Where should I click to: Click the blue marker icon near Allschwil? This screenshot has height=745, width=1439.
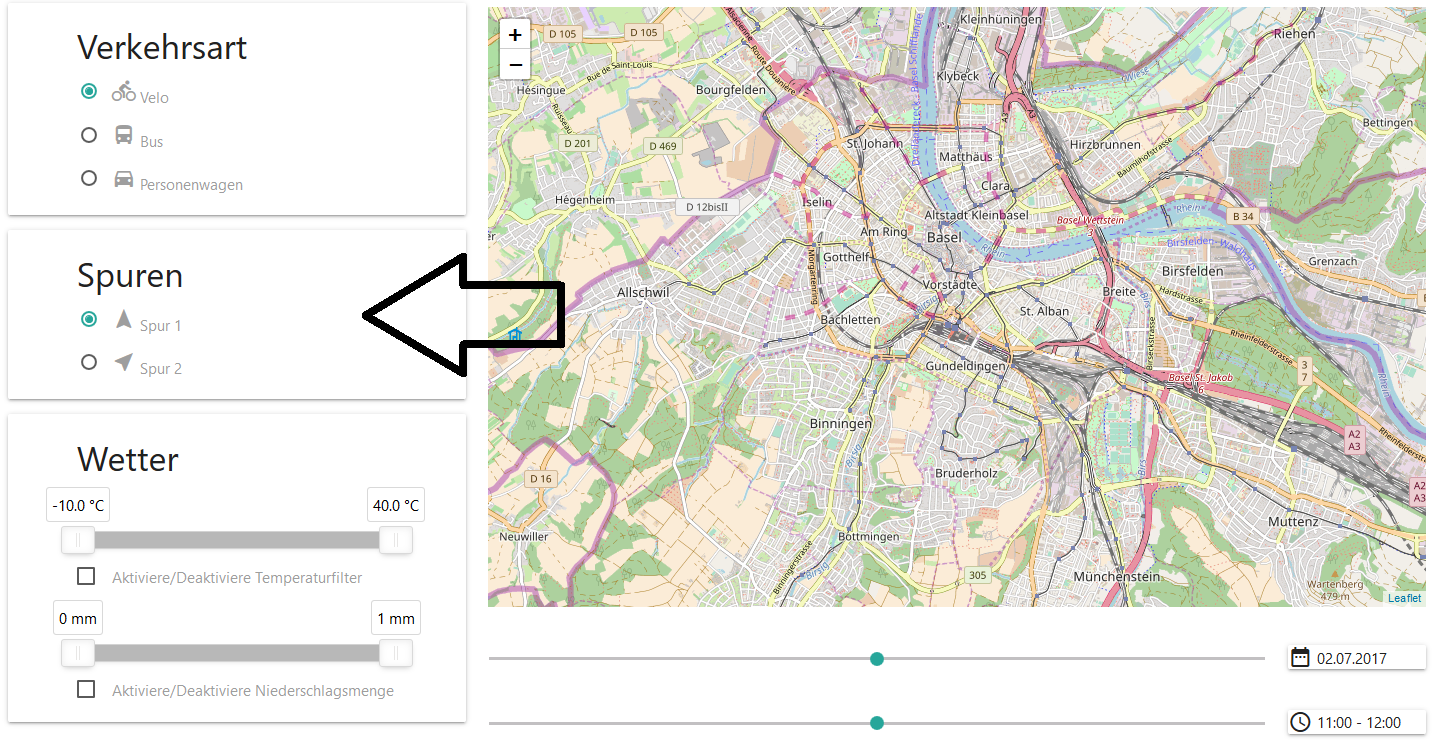(515, 336)
